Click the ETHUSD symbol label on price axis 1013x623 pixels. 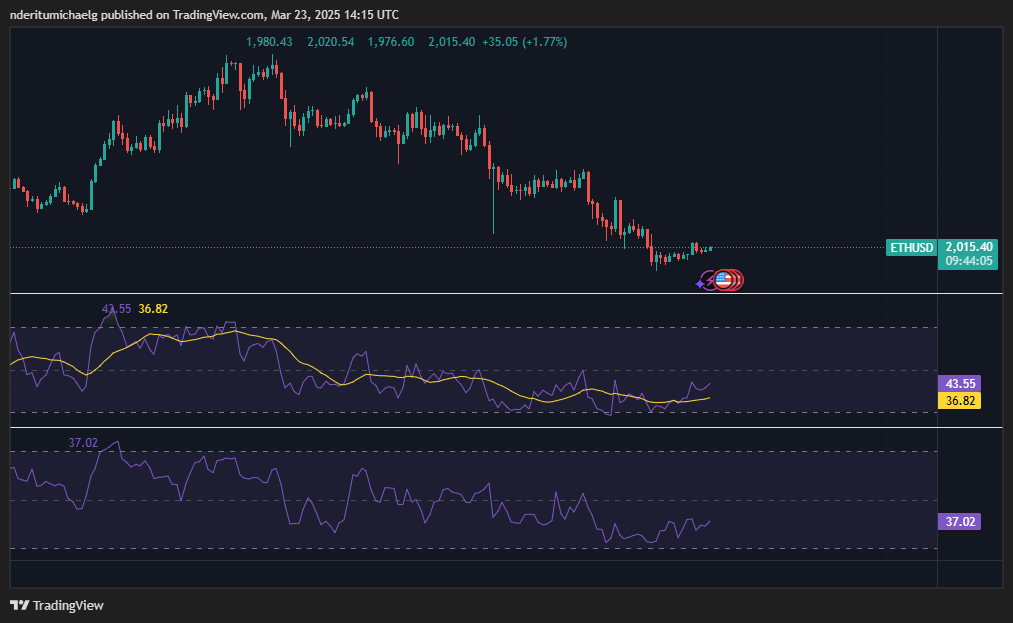point(912,248)
